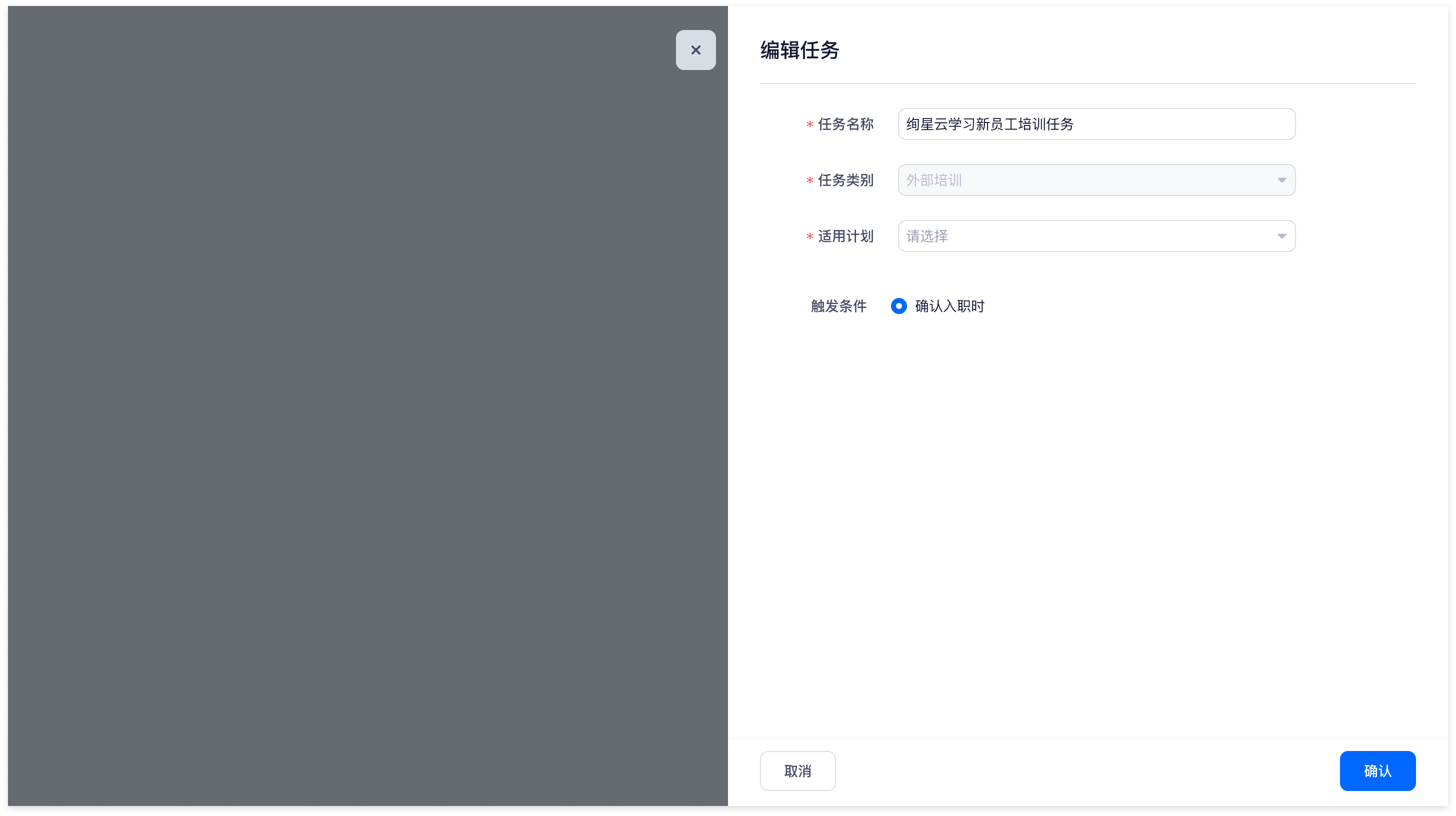The image size is (1456, 816).
Task: Expand the 适用计划 select box
Action: (1095, 236)
